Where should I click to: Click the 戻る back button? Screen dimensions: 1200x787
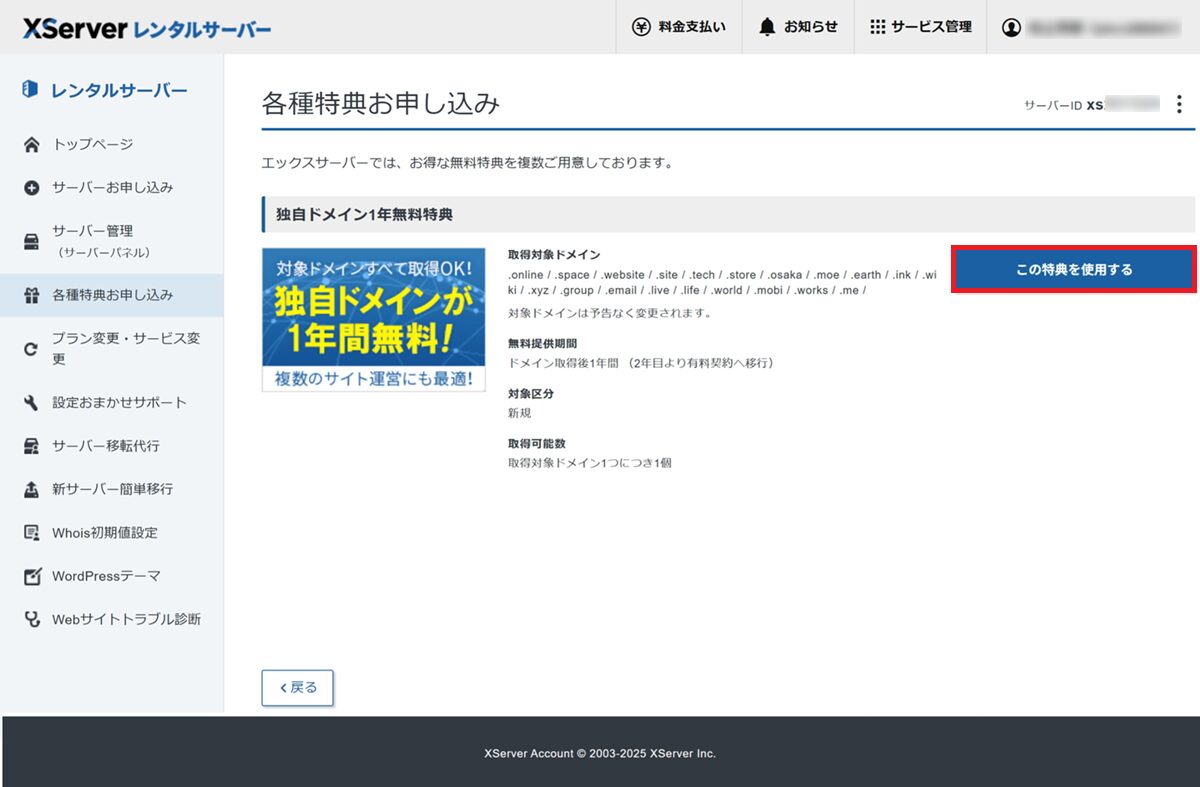[x=297, y=688]
